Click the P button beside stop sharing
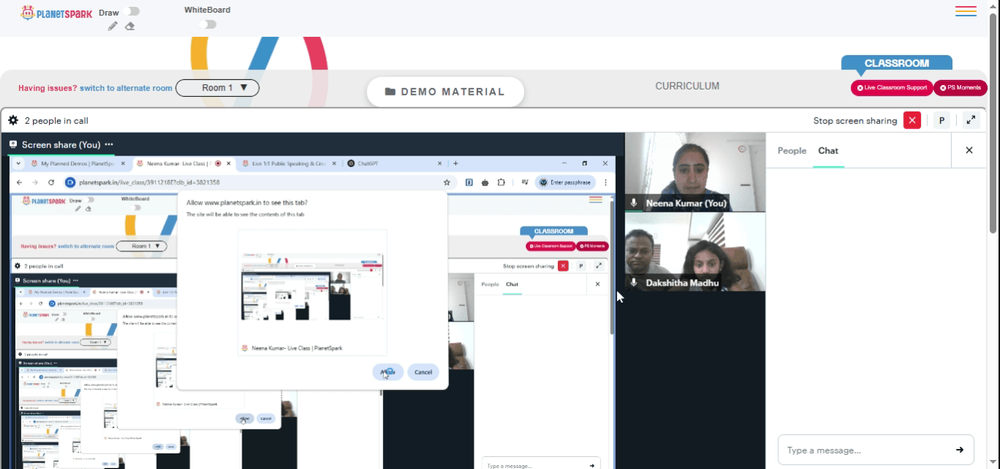The height and width of the screenshot is (469, 1000). tap(941, 120)
